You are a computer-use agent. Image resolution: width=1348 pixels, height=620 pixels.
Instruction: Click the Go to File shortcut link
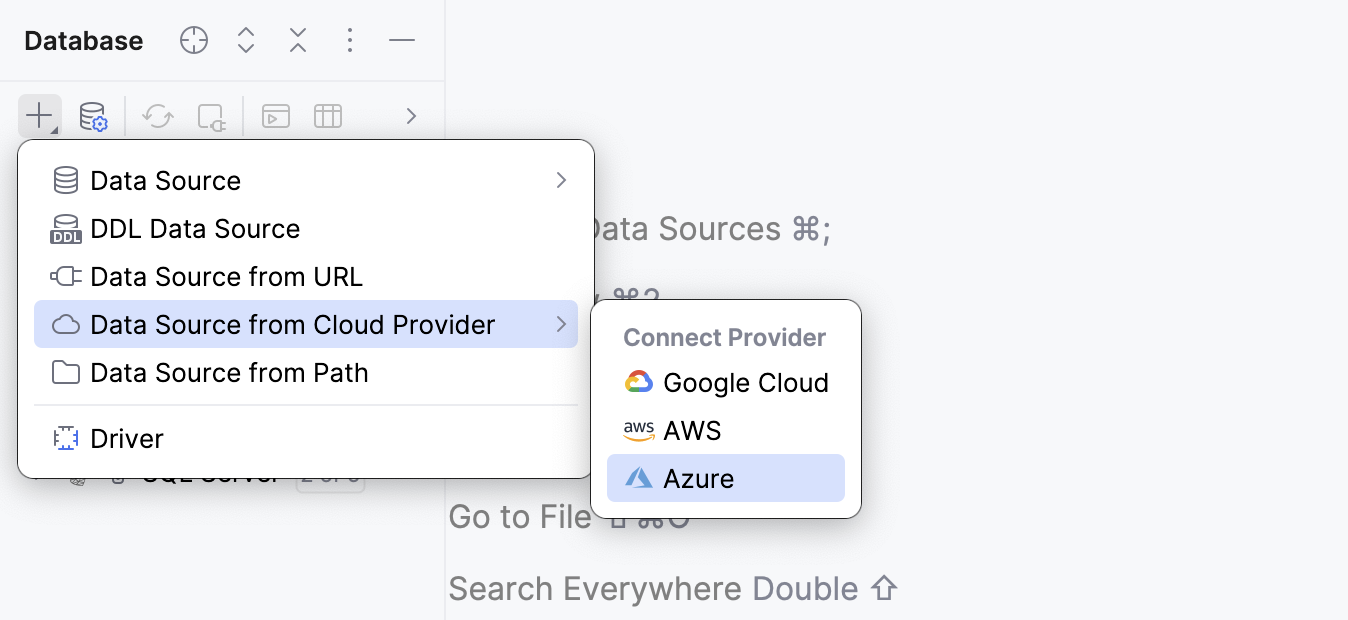point(519,516)
